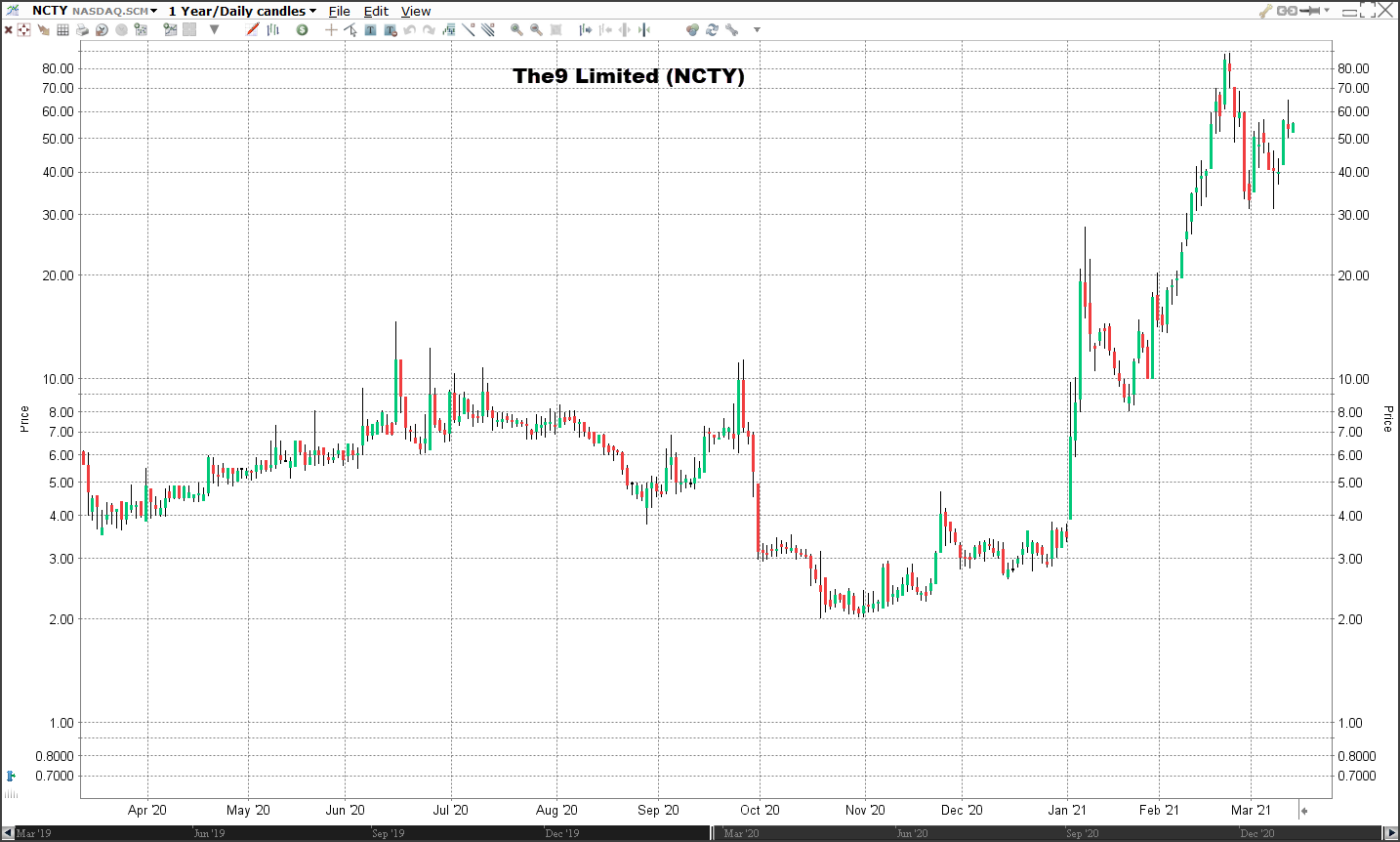Click the green dollar sign icon

click(302, 30)
